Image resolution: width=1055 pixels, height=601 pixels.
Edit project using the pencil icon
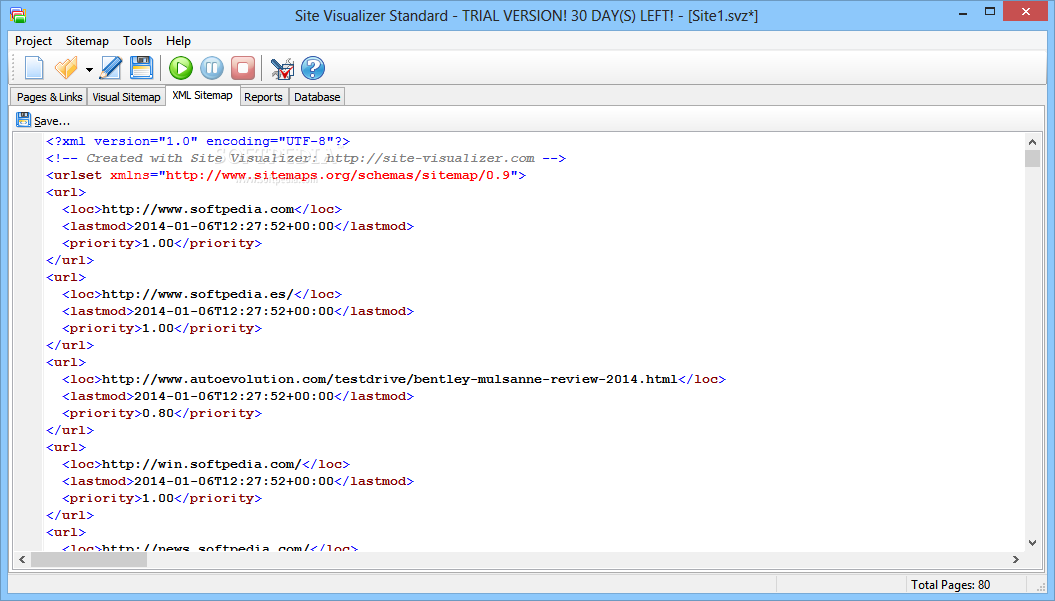(110, 68)
